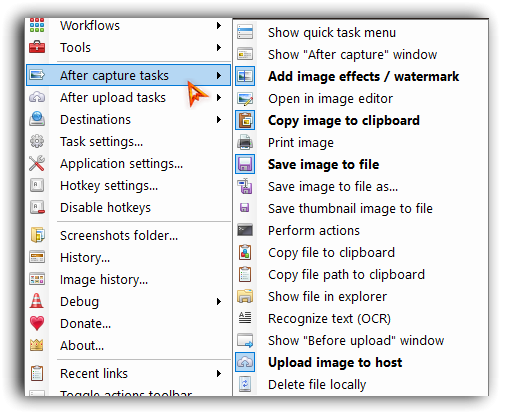This screenshot has height=414, width=507.
Task: Click the Screenshots folder icon
Action: tap(37, 235)
